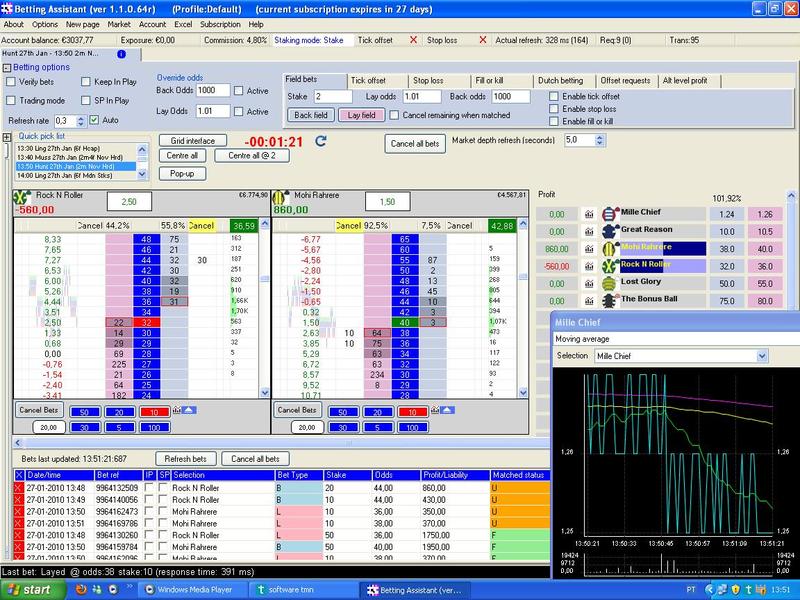This screenshot has height=600, width=800.
Task: Select 13:40 Muss 27th Jan quick pick entry
Action: tap(76, 157)
